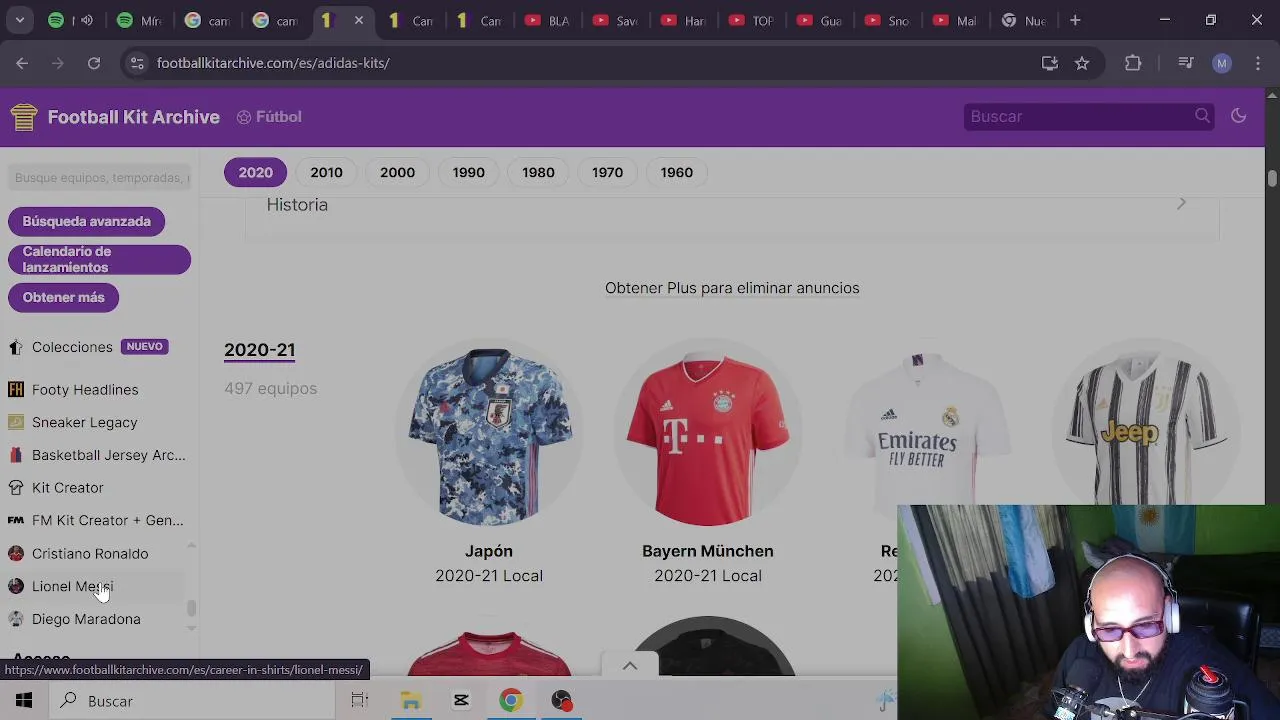
Task: Go back with the browser back arrow
Action: tap(22, 63)
